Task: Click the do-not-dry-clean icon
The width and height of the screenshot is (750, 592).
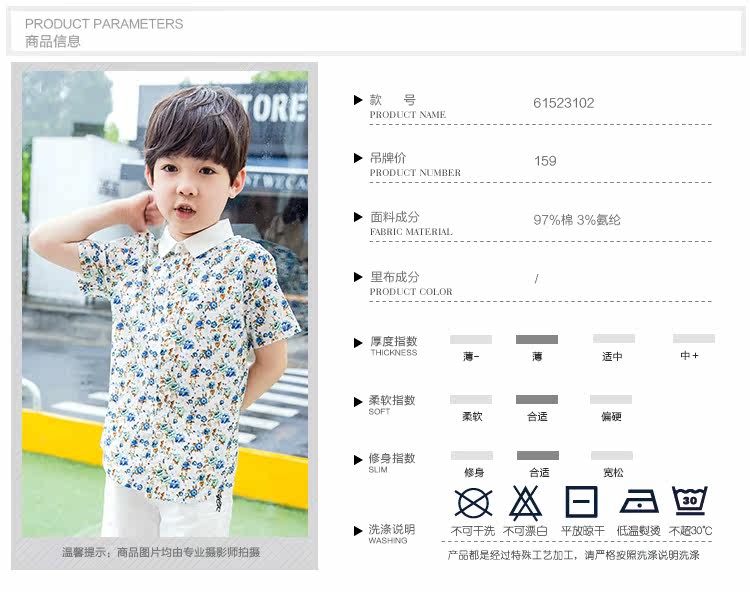Action: (x=473, y=503)
